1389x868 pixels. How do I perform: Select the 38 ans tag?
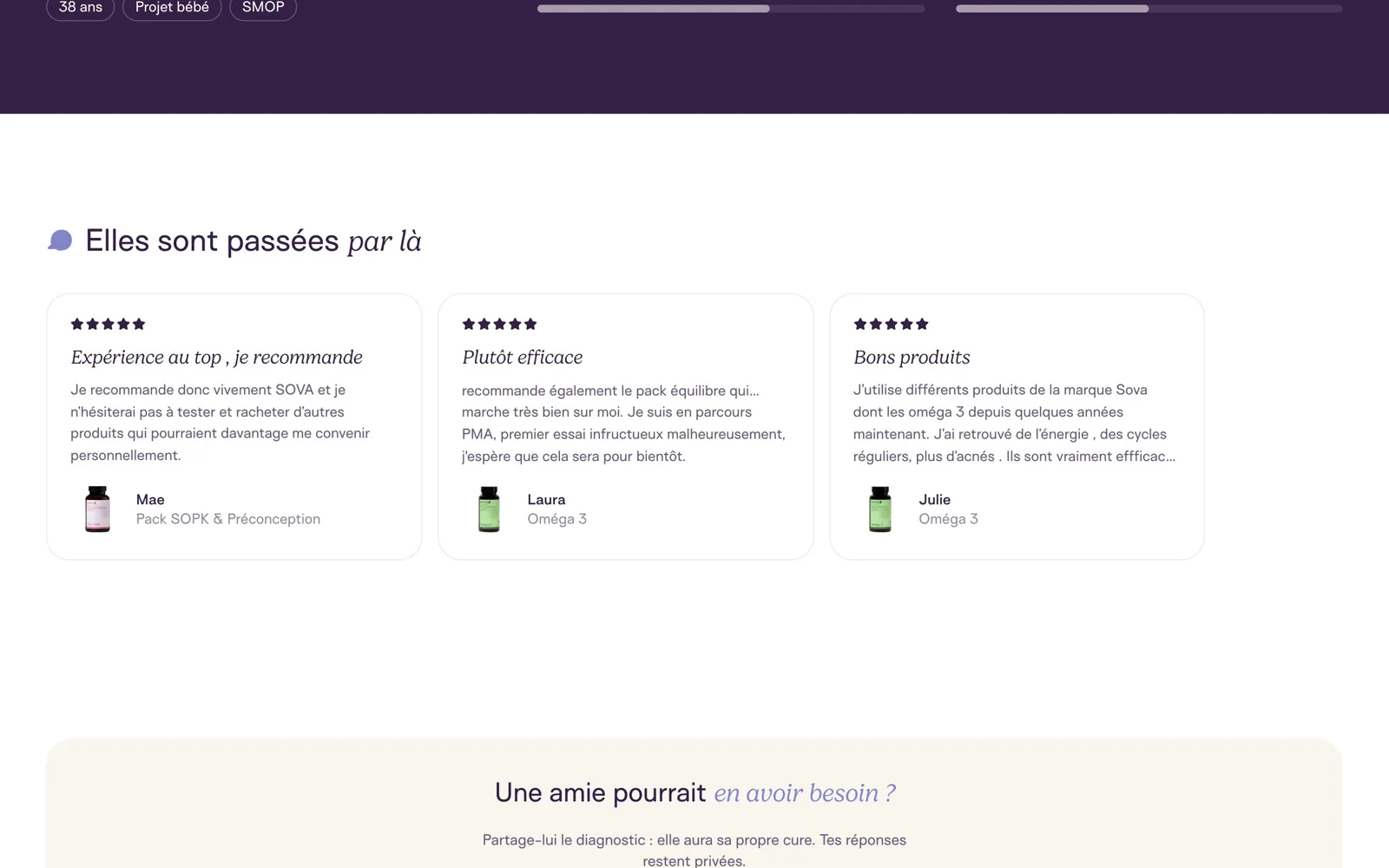click(x=81, y=8)
